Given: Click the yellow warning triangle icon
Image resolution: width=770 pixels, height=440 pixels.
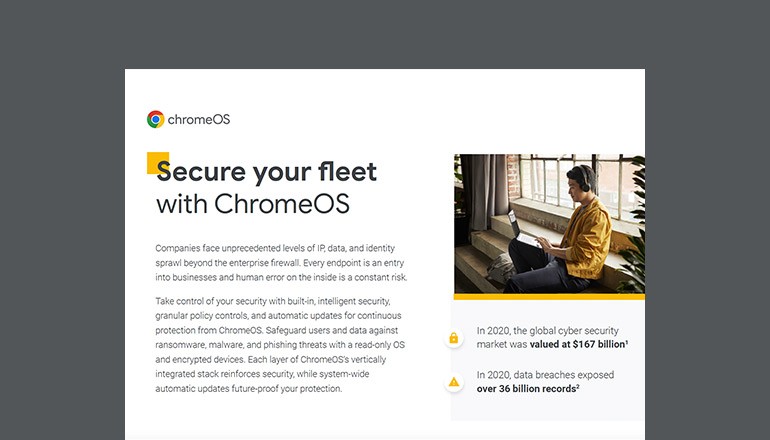Looking at the screenshot, I should coord(454,381).
